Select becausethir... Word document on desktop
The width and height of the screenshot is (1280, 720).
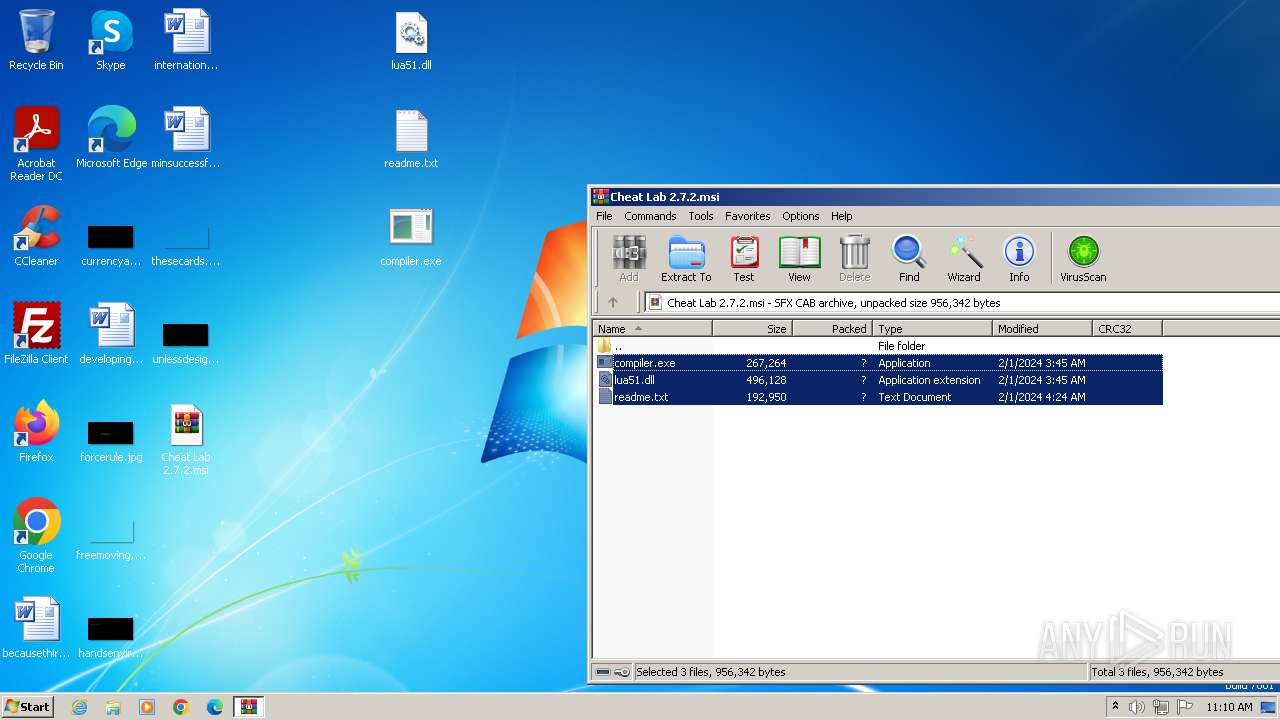(x=36, y=628)
